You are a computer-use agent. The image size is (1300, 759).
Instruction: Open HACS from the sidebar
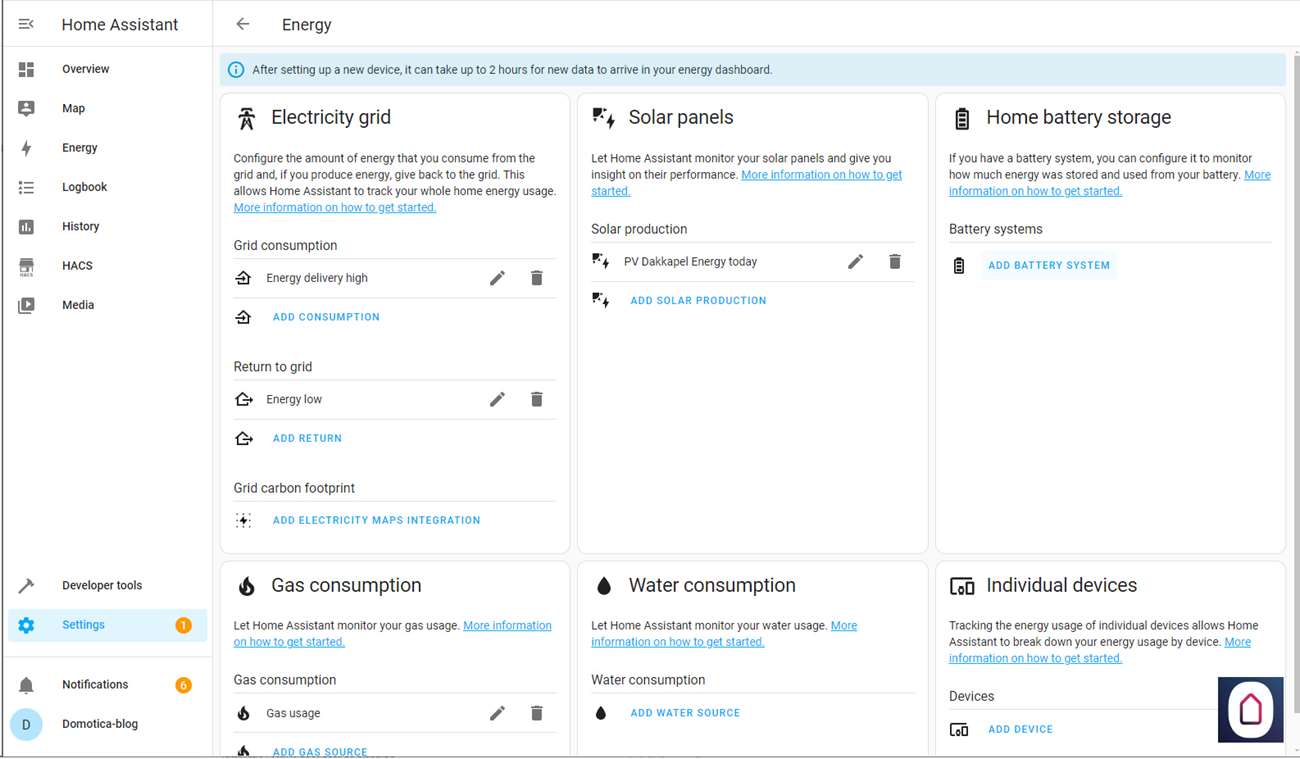(x=77, y=266)
